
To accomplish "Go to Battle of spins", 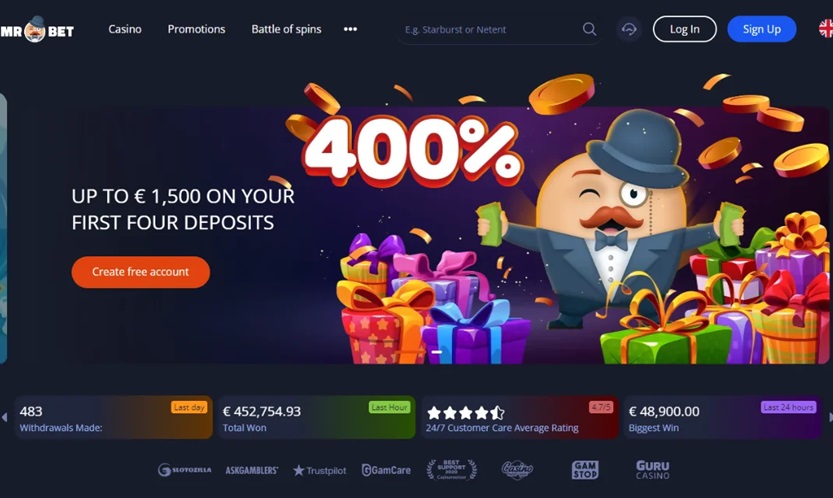I will (286, 29).
